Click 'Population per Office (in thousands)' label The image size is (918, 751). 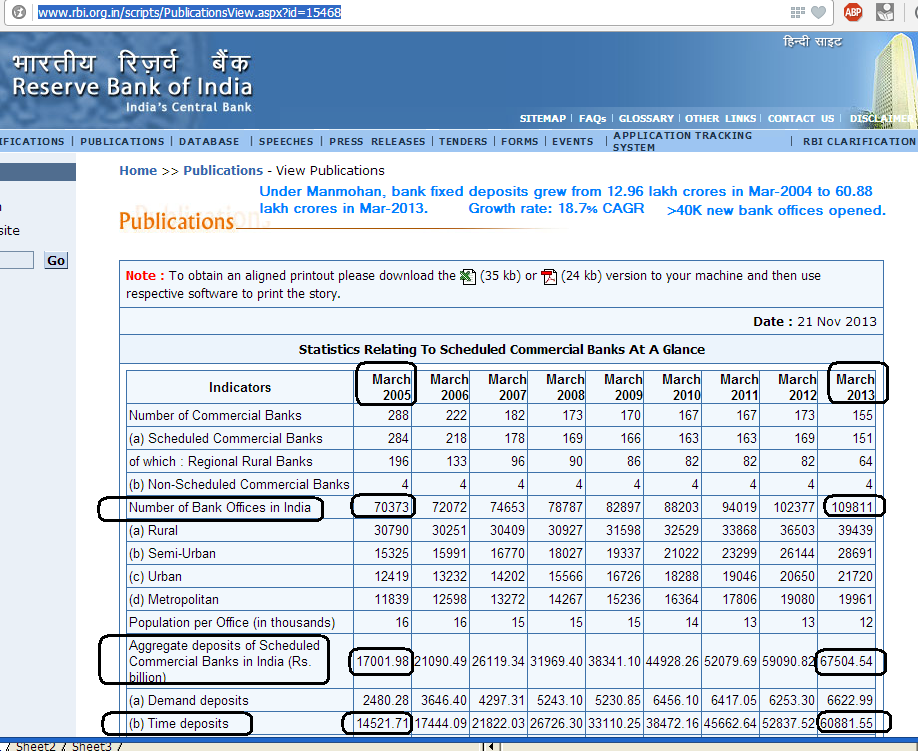pyautogui.click(x=232, y=622)
